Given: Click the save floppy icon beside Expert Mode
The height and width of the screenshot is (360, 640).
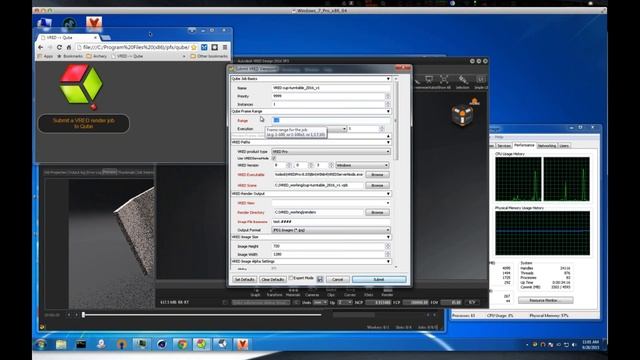Looking at the screenshot, I should click(320, 279).
